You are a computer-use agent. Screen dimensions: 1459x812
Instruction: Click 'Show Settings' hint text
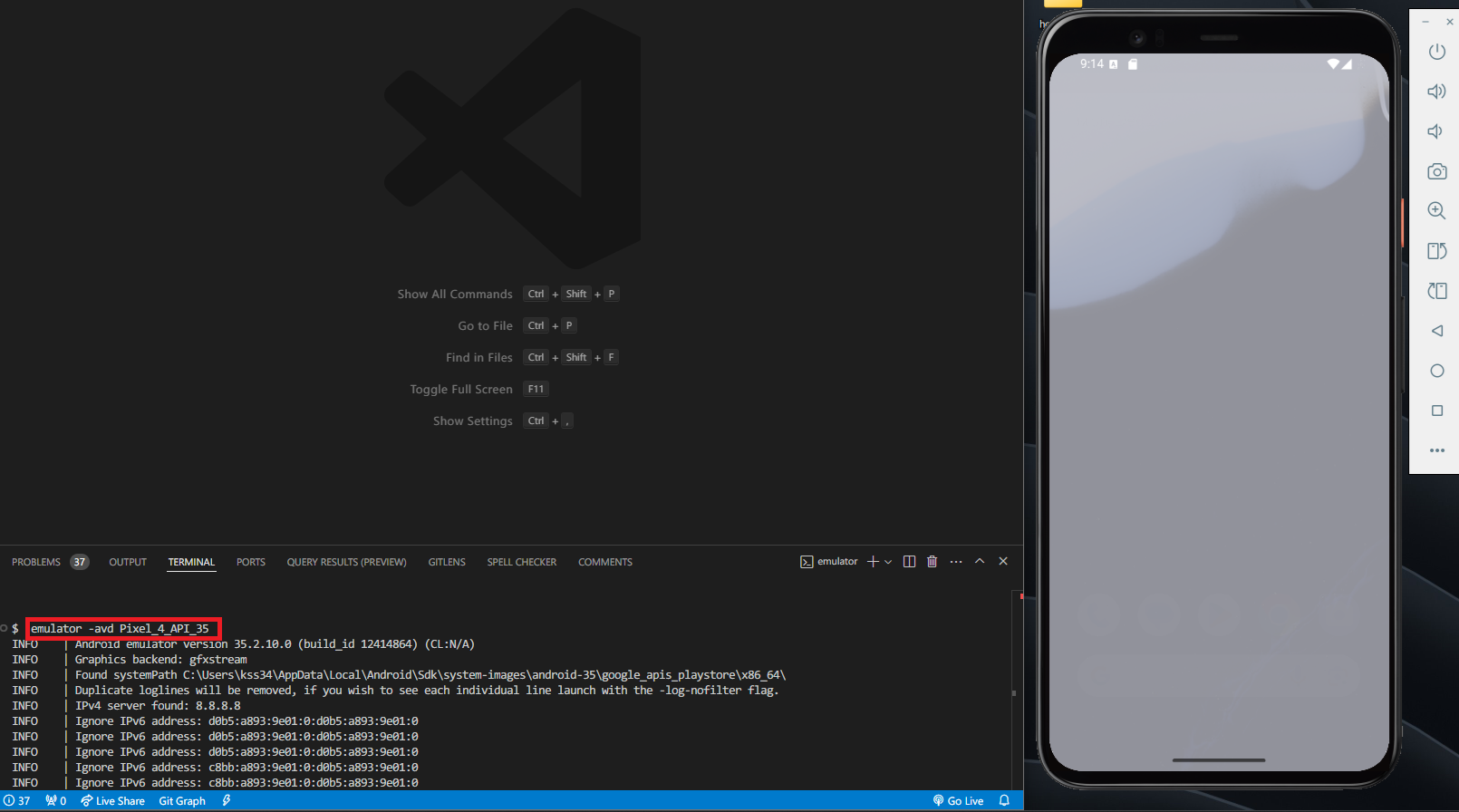(472, 421)
